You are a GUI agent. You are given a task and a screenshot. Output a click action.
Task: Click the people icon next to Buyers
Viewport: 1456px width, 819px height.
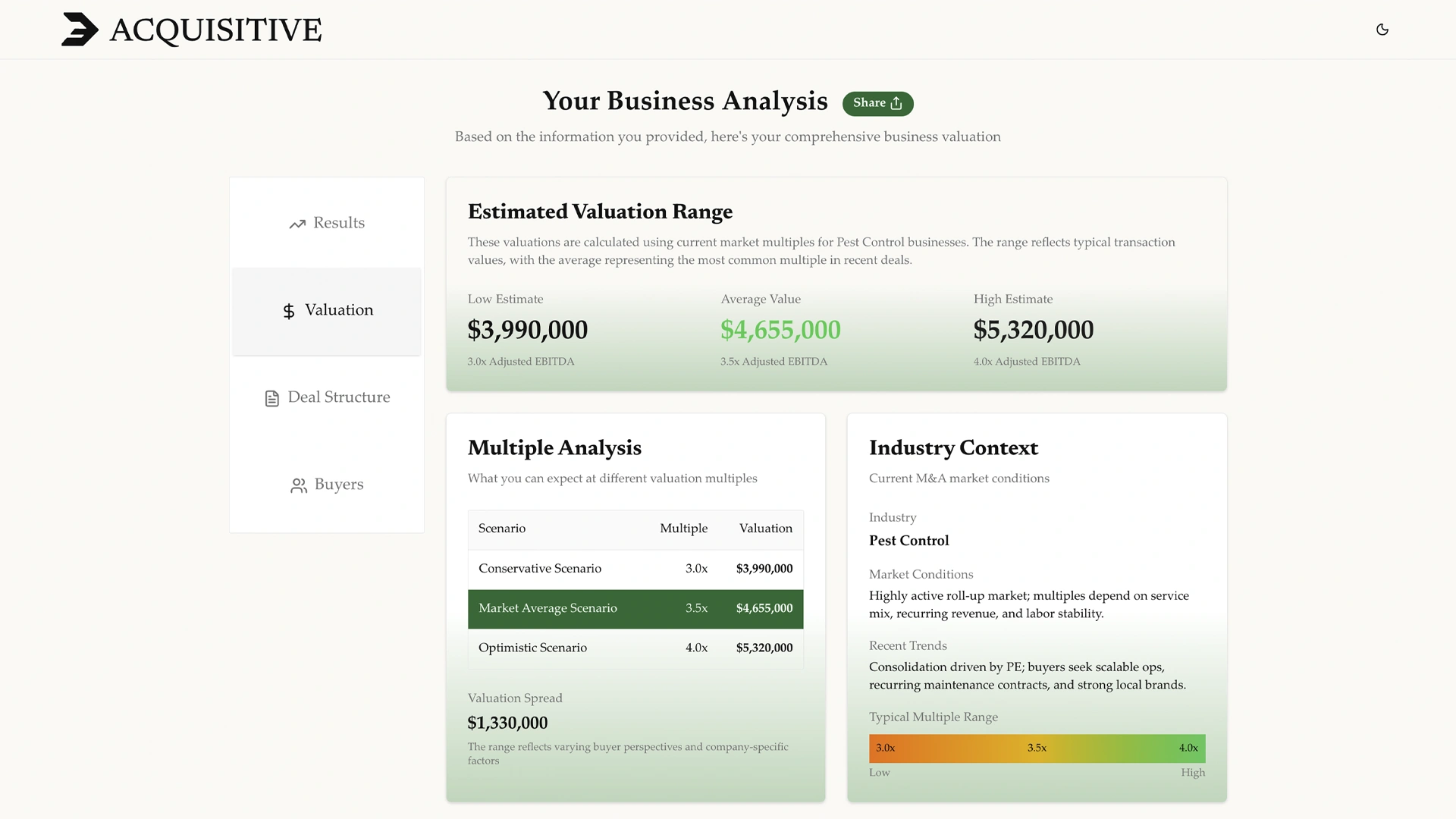[x=299, y=485]
